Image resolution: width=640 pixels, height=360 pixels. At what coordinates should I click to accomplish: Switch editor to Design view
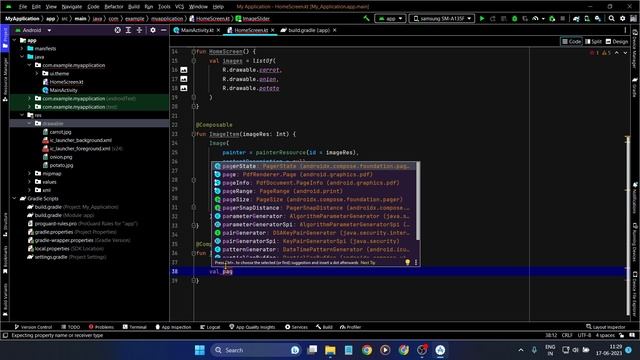pyautogui.click(x=617, y=41)
